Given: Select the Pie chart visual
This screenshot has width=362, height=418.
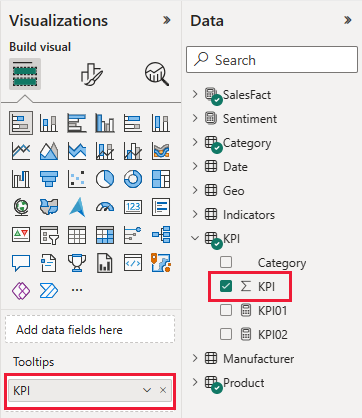Looking at the screenshot, I should tap(105, 179).
